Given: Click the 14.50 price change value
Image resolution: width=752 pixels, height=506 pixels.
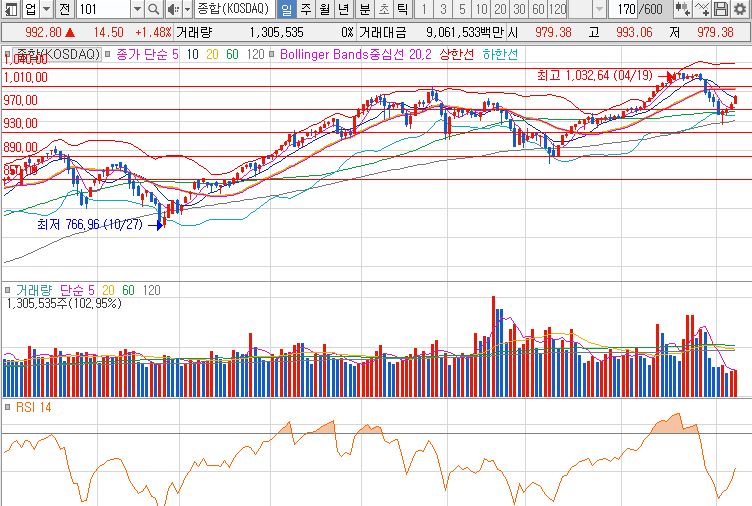Looking at the screenshot, I should [x=108, y=33].
